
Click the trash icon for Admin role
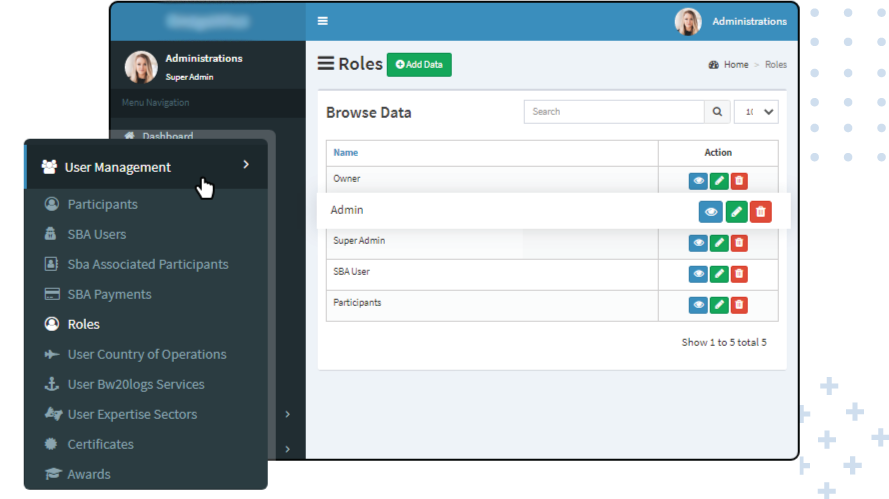tap(761, 212)
